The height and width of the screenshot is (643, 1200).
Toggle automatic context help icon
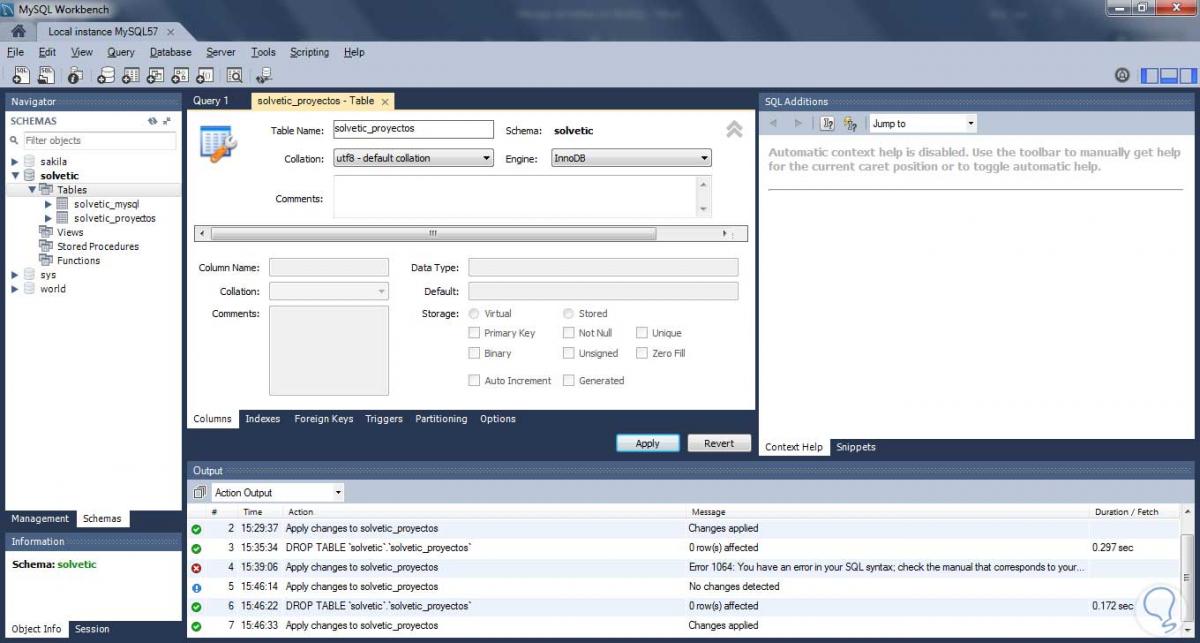click(850, 124)
